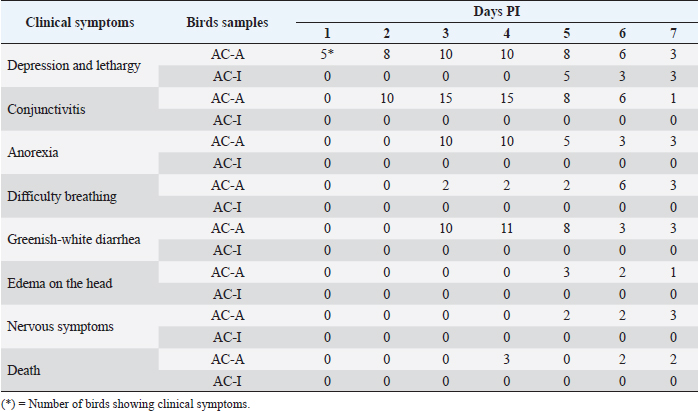
Task: Click the Anorexia row label
Action: click(33, 152)
